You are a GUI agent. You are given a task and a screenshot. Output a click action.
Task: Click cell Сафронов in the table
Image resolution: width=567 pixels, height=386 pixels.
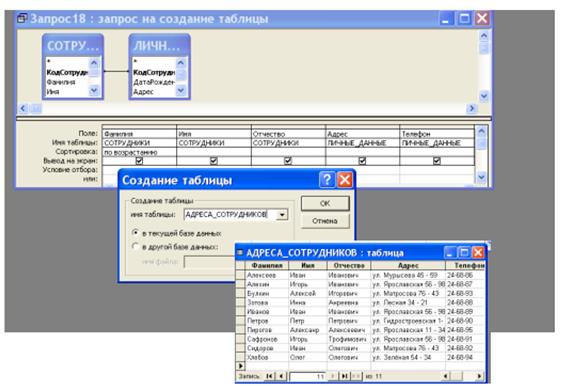click(x=267, y=339)
